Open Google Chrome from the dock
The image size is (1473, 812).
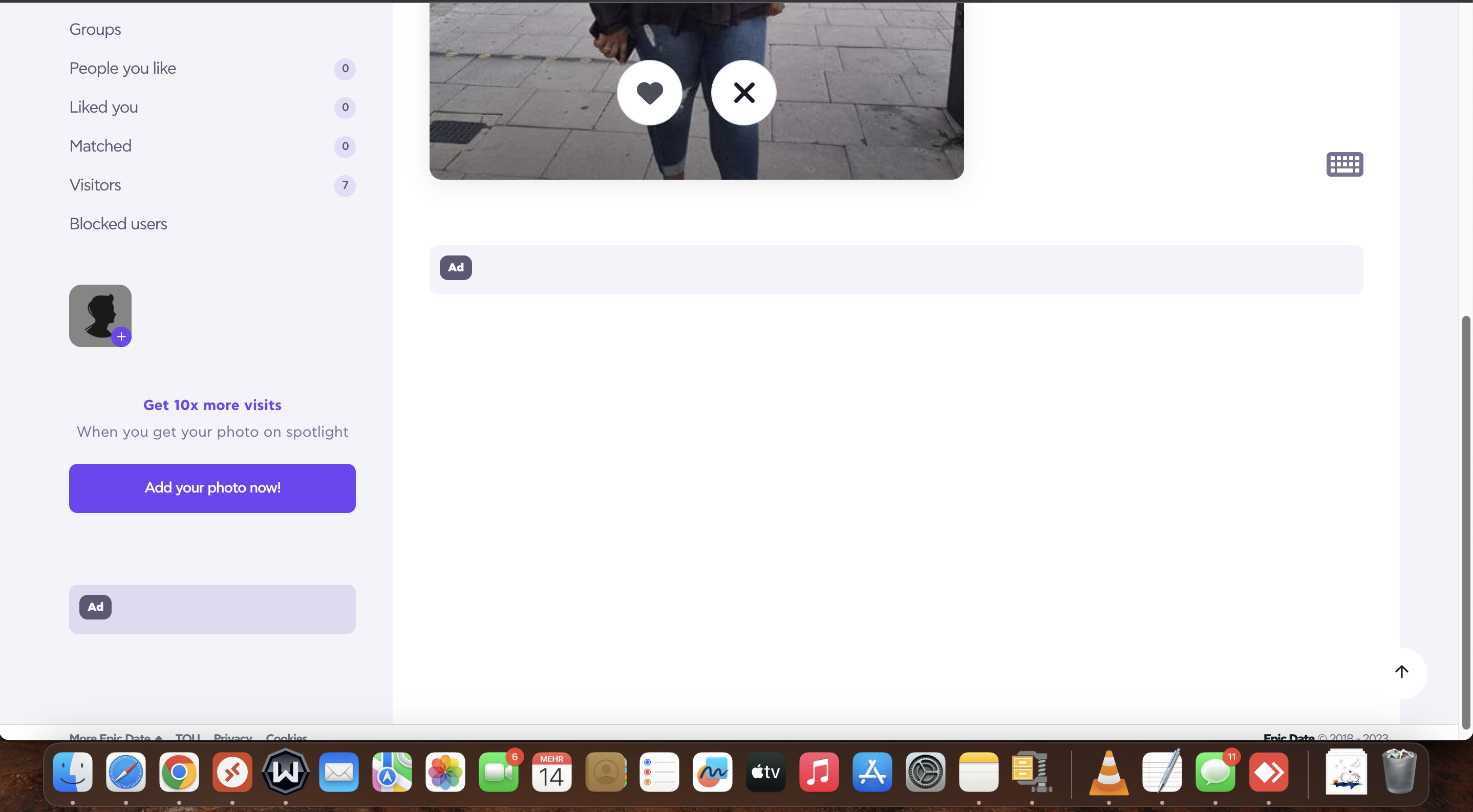[x=179, y=773]
